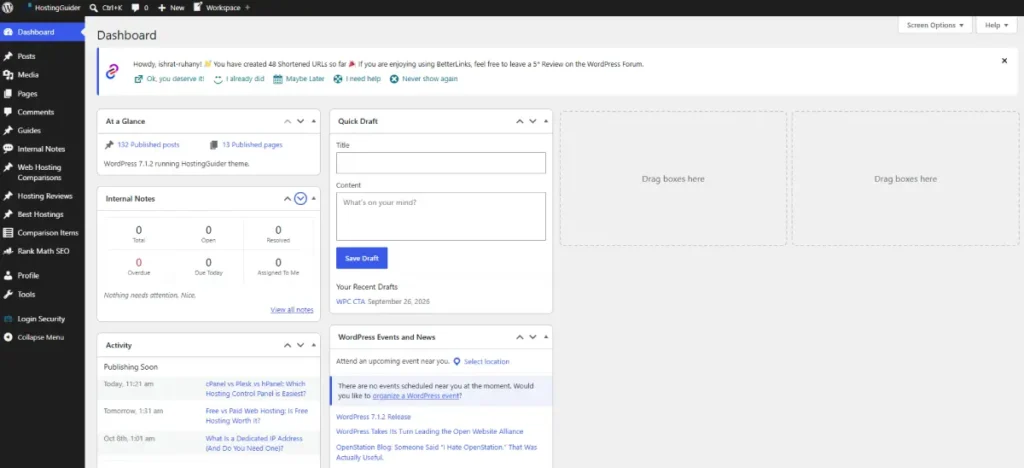Move At a Glance widget down
The image size is (1024, 468).
click(300, 121)
